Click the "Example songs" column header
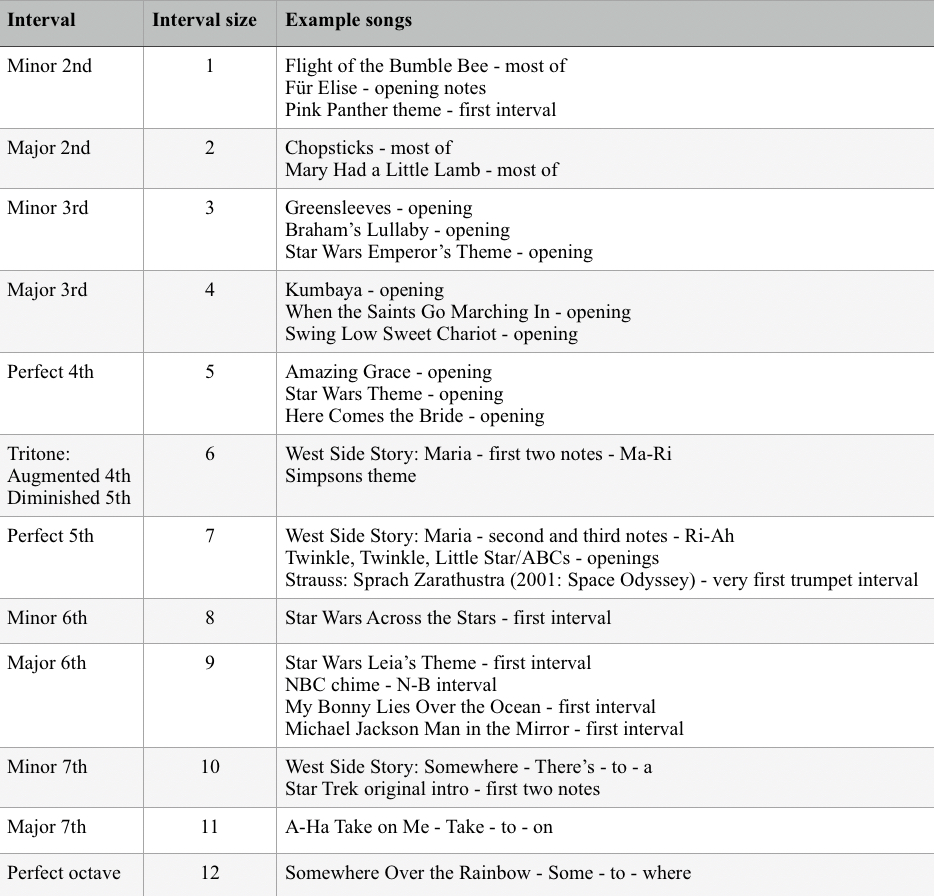This screenshot has height=896, width=934. coord(348,20)
